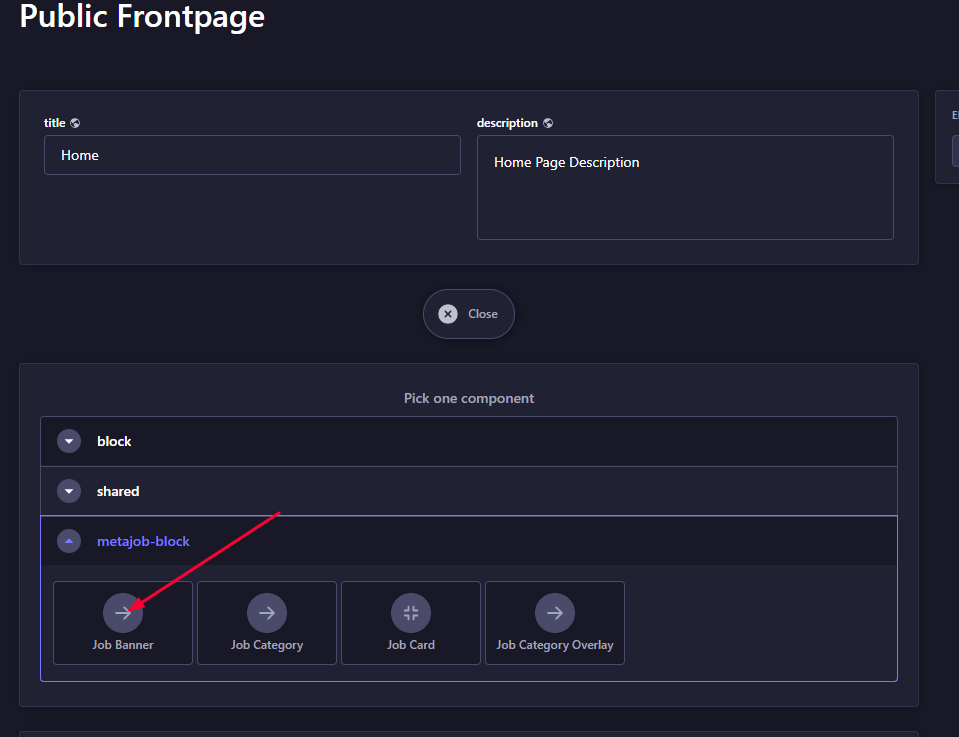Collapse the metajob-block group arrow
The height and width of the screenshot is (737, 959).
[x=69, y=541]
